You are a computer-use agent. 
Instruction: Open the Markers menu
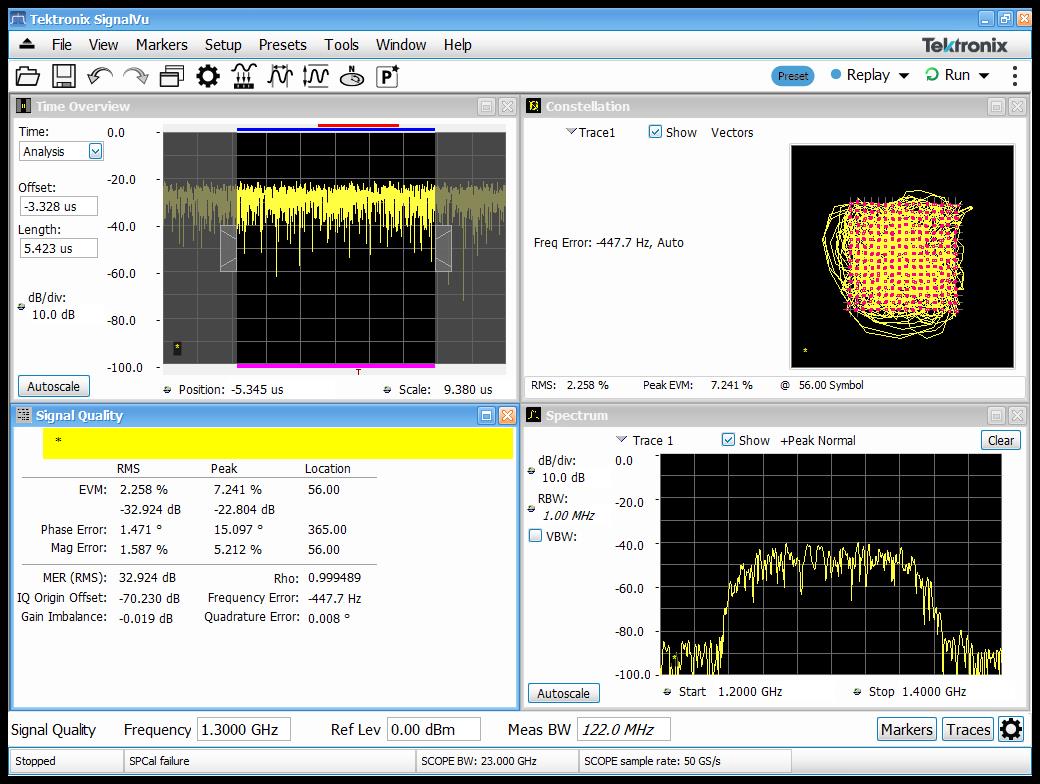coord(161,44)
